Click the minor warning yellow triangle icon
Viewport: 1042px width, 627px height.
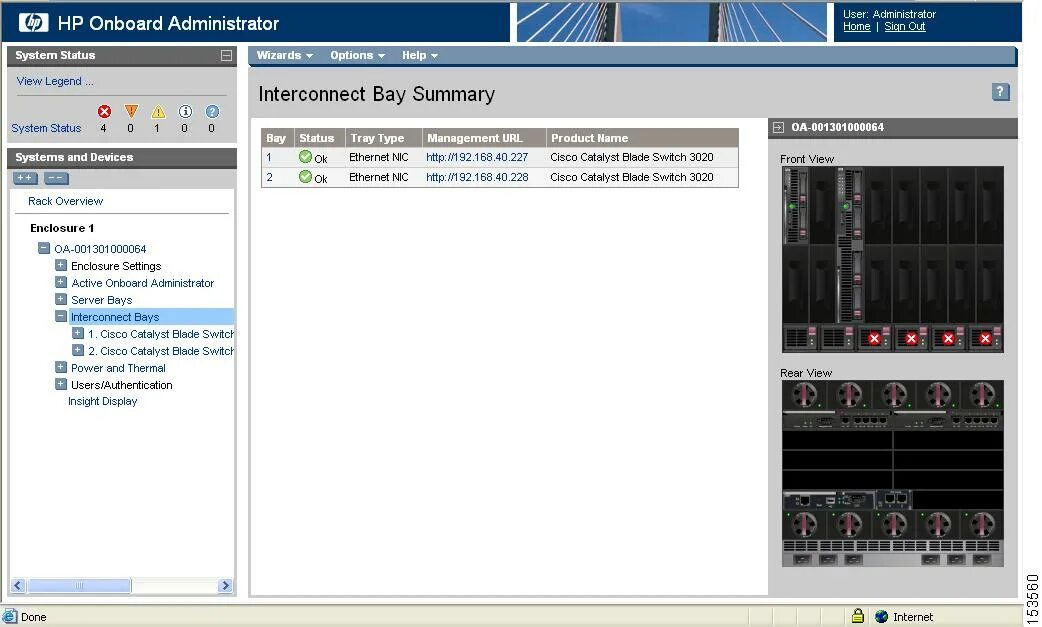click(x=158, y=112)
